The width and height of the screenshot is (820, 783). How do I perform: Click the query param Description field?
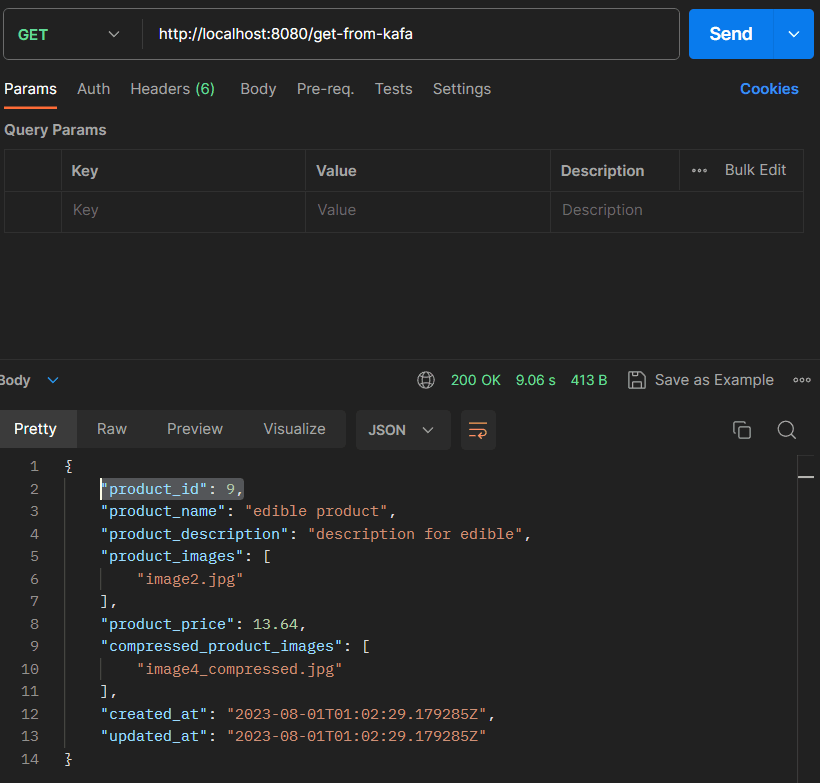677,210
